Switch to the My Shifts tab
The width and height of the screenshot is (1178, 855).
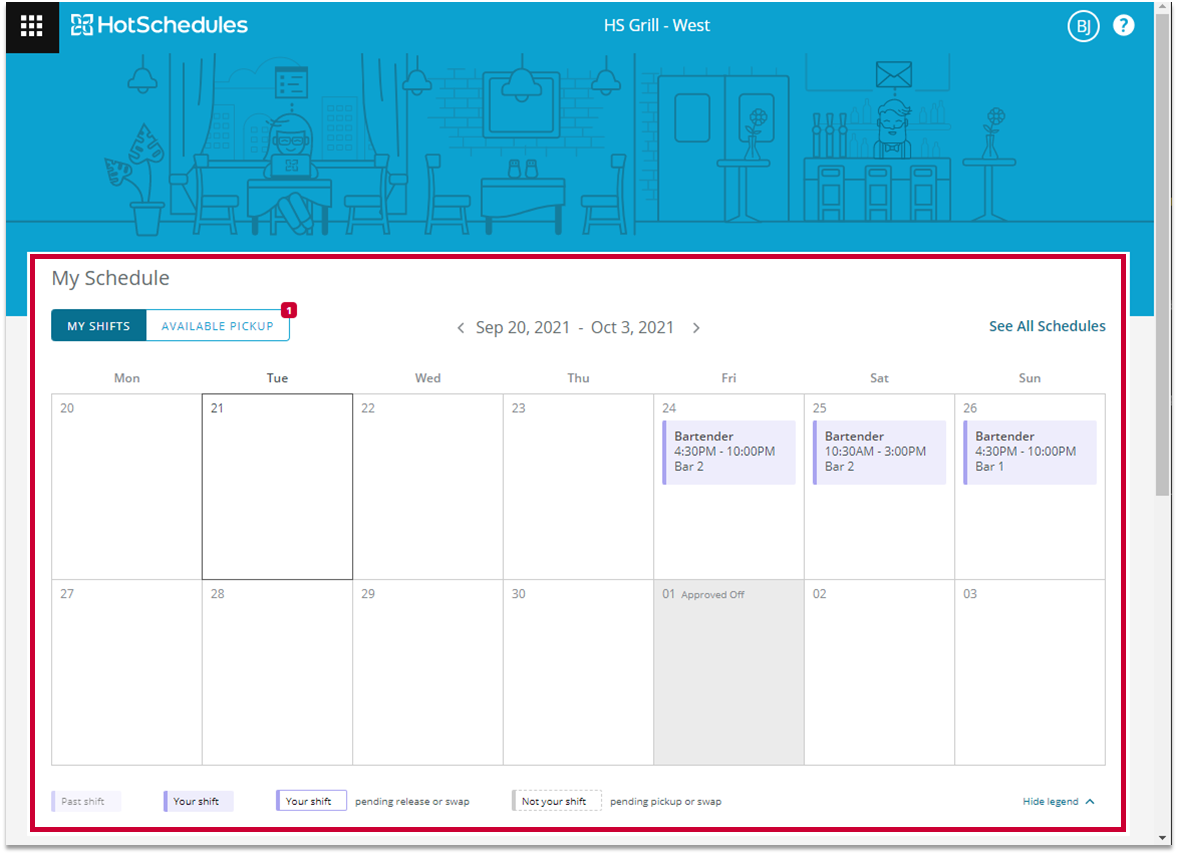[x=98, y=325]
